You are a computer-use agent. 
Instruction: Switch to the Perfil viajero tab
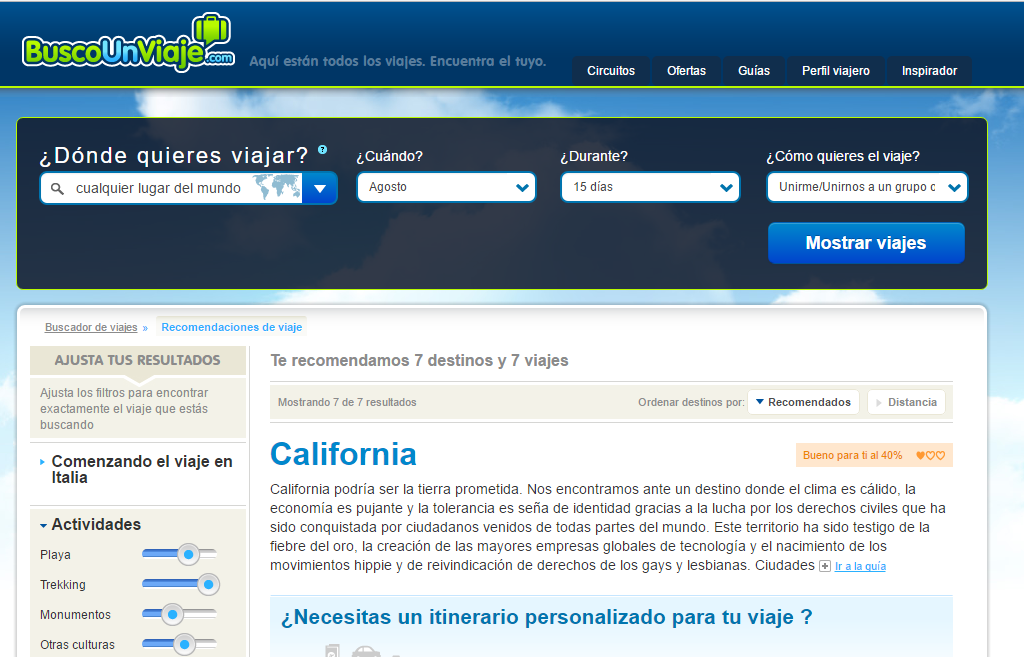(836, 71)
